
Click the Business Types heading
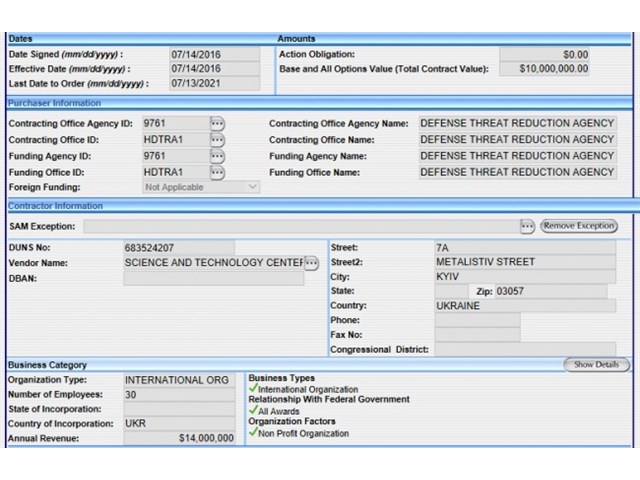282,378
